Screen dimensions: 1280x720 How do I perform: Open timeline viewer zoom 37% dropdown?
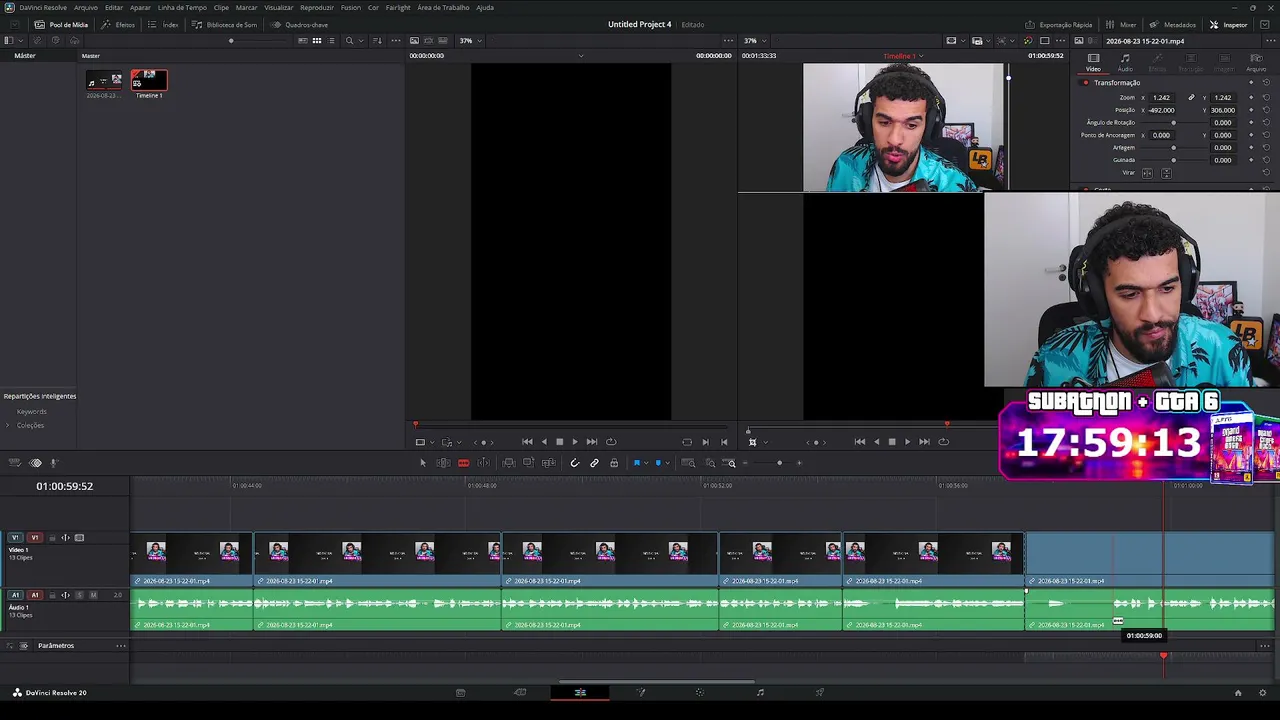[754, 41]
